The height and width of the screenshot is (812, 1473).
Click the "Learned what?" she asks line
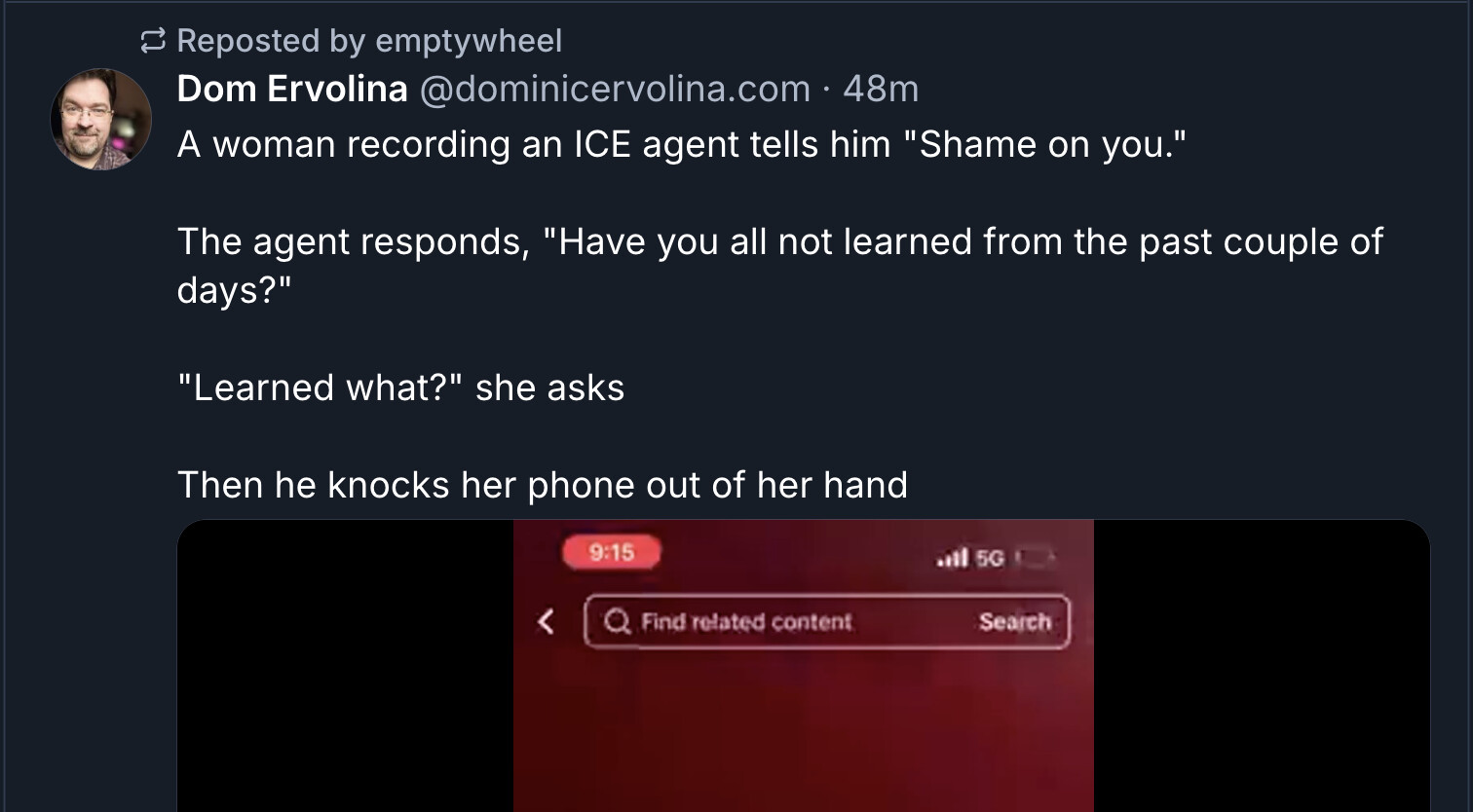(400, 388)
